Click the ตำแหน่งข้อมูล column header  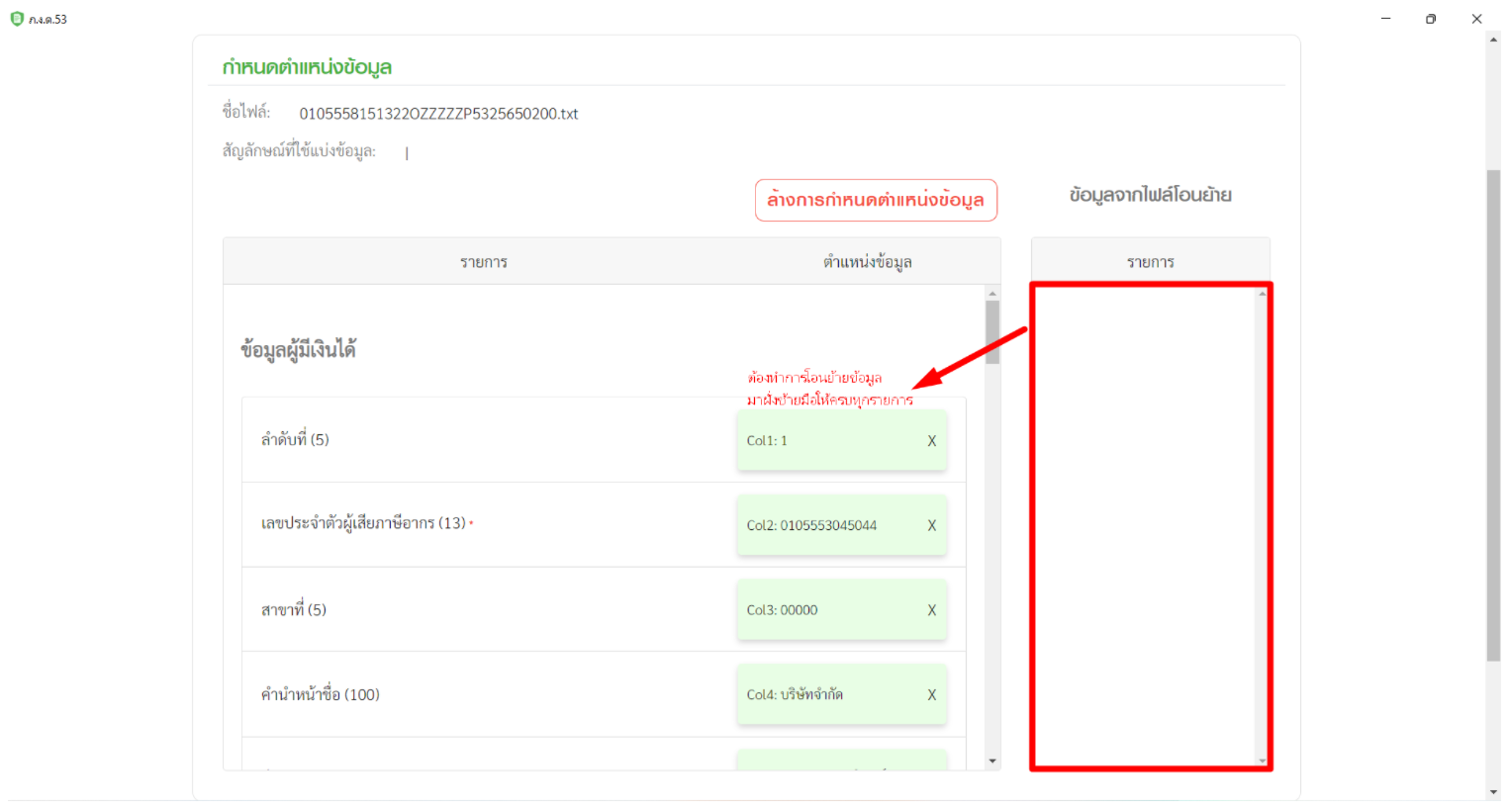pos(867,262)
